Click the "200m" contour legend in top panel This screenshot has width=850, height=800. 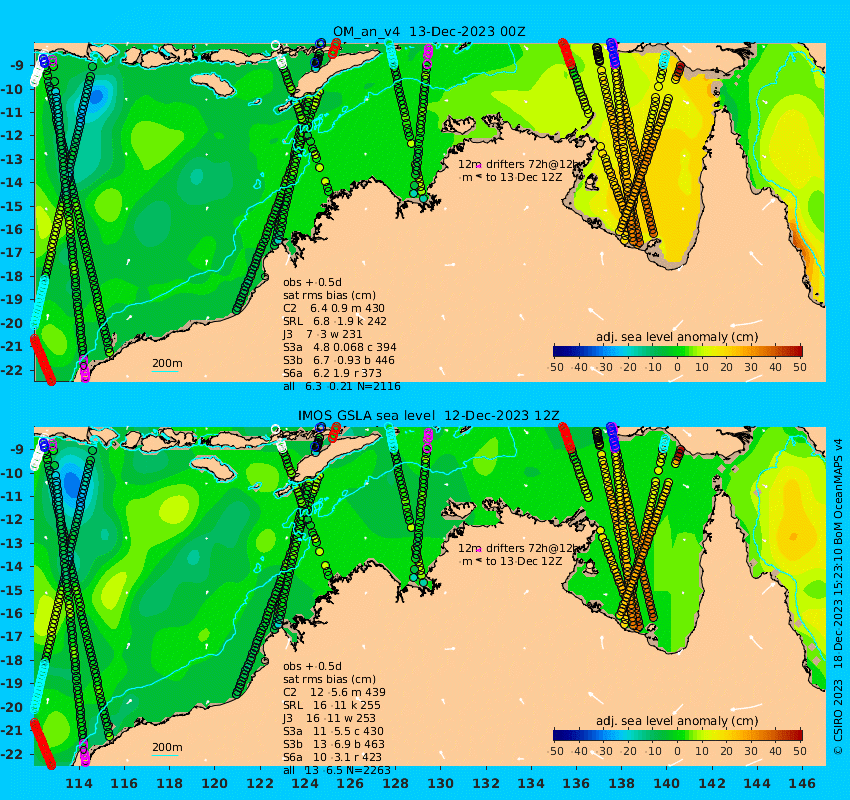(x=167, y=363)
